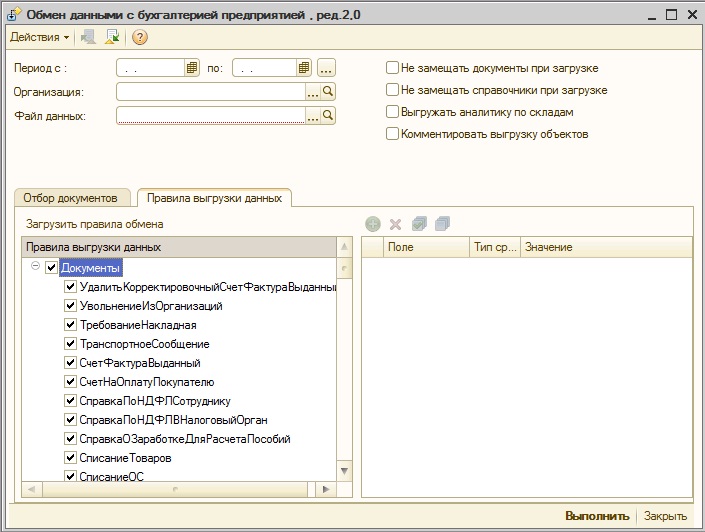Screen dimensions: 705x532
Task: Select the Правила выгрузки данных tab
Action: point(213,197)
